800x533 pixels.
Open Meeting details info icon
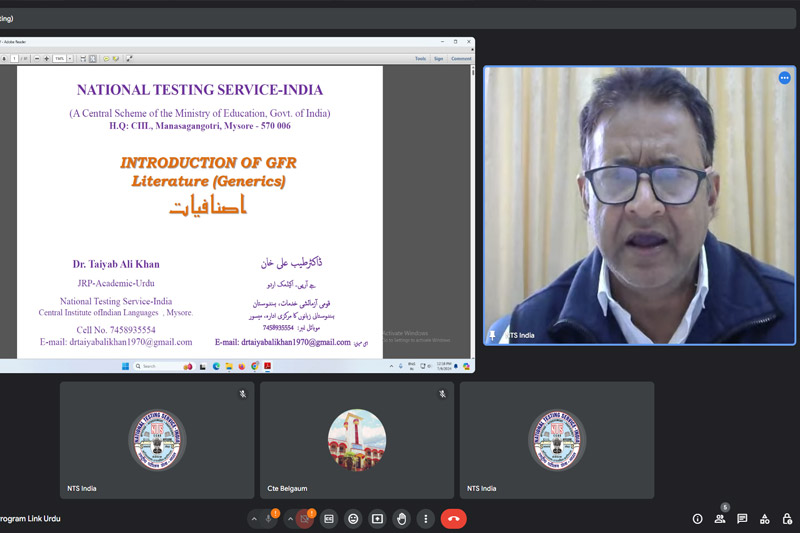point(697,519)
